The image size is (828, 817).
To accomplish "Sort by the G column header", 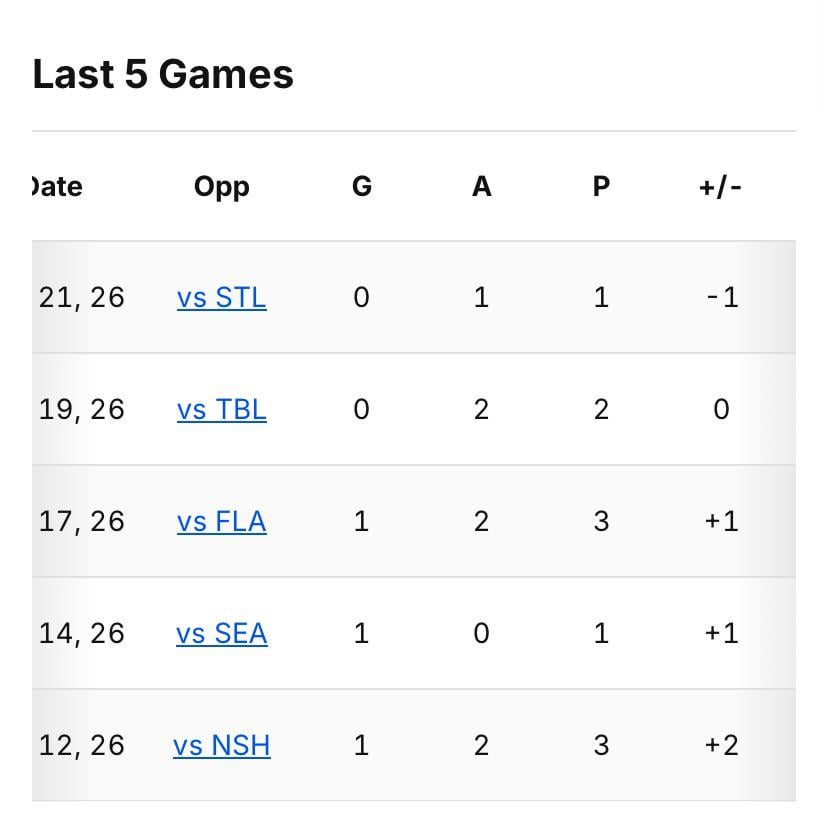I will coord(361,186).
